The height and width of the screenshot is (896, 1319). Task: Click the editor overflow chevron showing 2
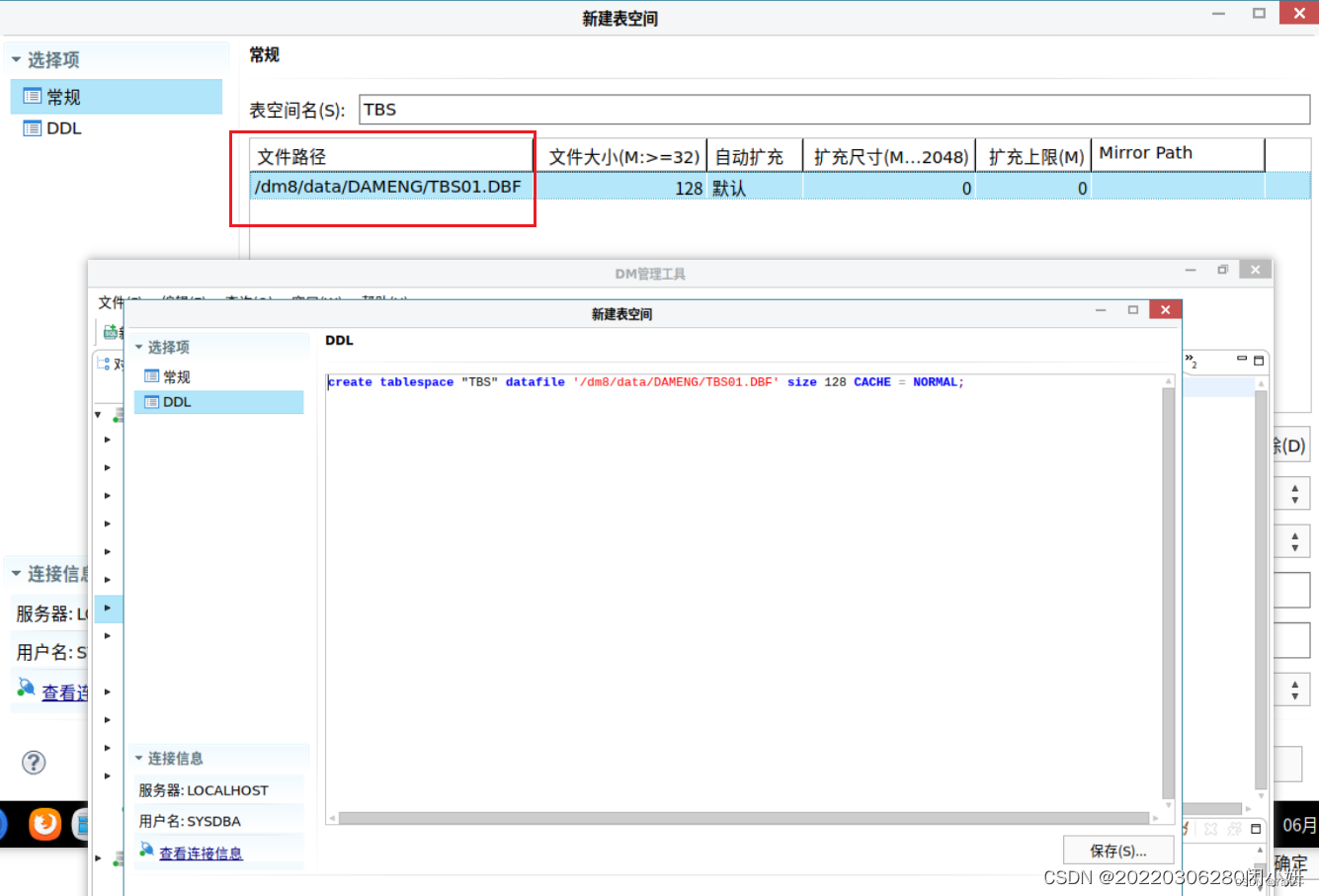click(1192, 361)
